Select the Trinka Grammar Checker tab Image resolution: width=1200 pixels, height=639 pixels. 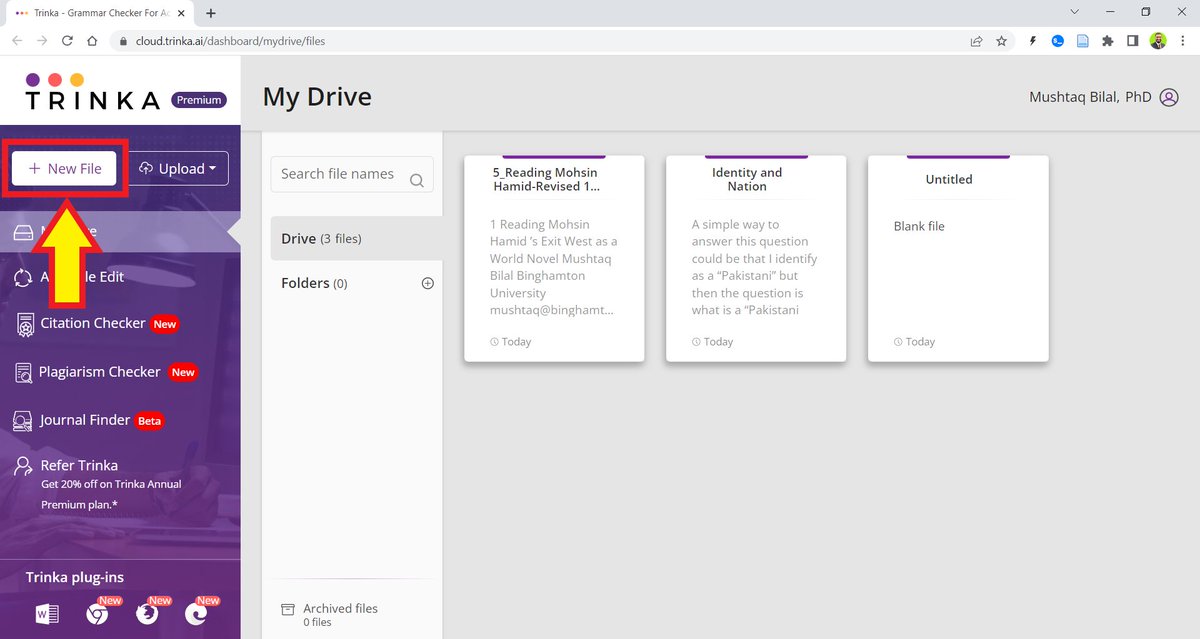[100, 14]
